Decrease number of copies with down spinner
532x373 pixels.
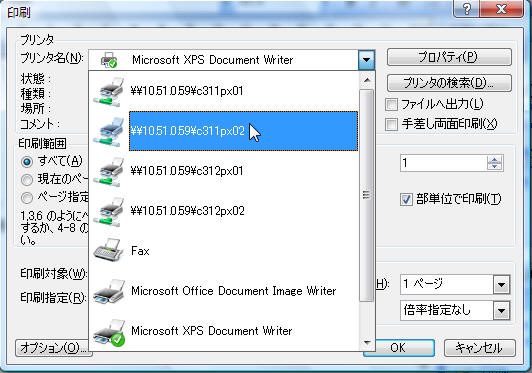point(495,167)
